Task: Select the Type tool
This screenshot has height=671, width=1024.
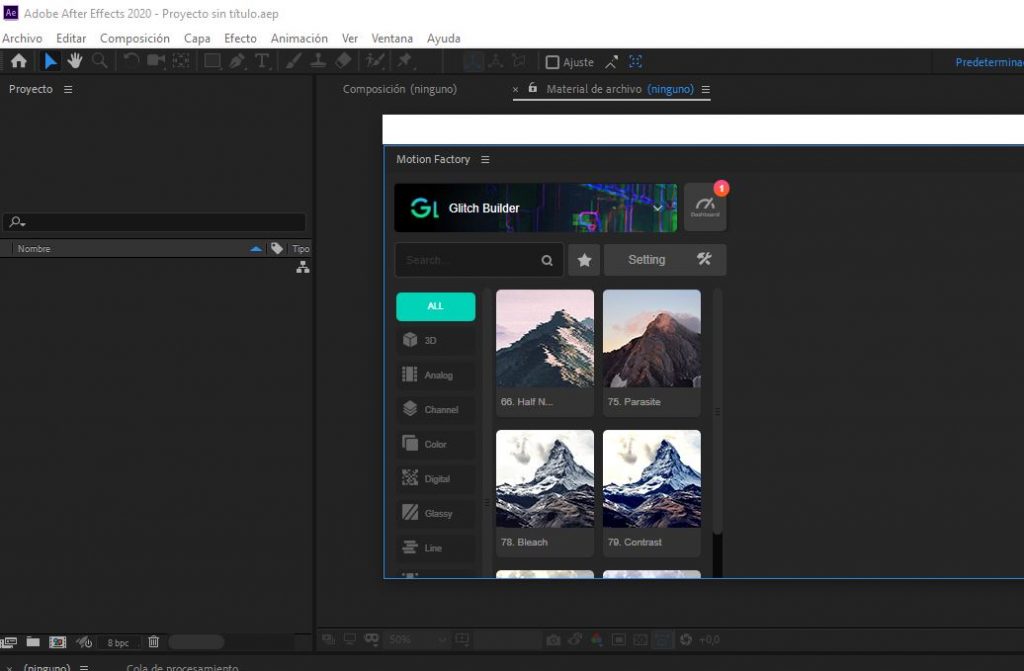Action: (262, 60)
